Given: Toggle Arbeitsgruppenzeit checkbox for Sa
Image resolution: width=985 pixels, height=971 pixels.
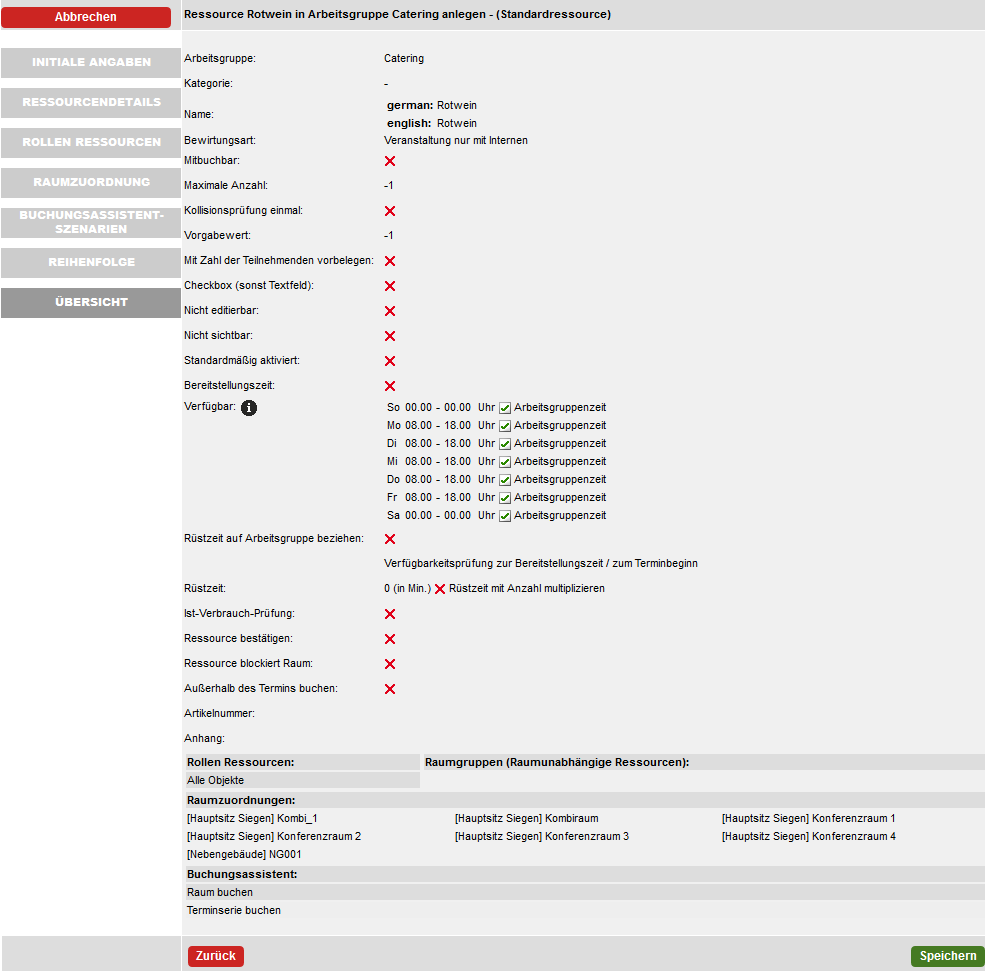Looking at the screenshot, I should point(505,516).
